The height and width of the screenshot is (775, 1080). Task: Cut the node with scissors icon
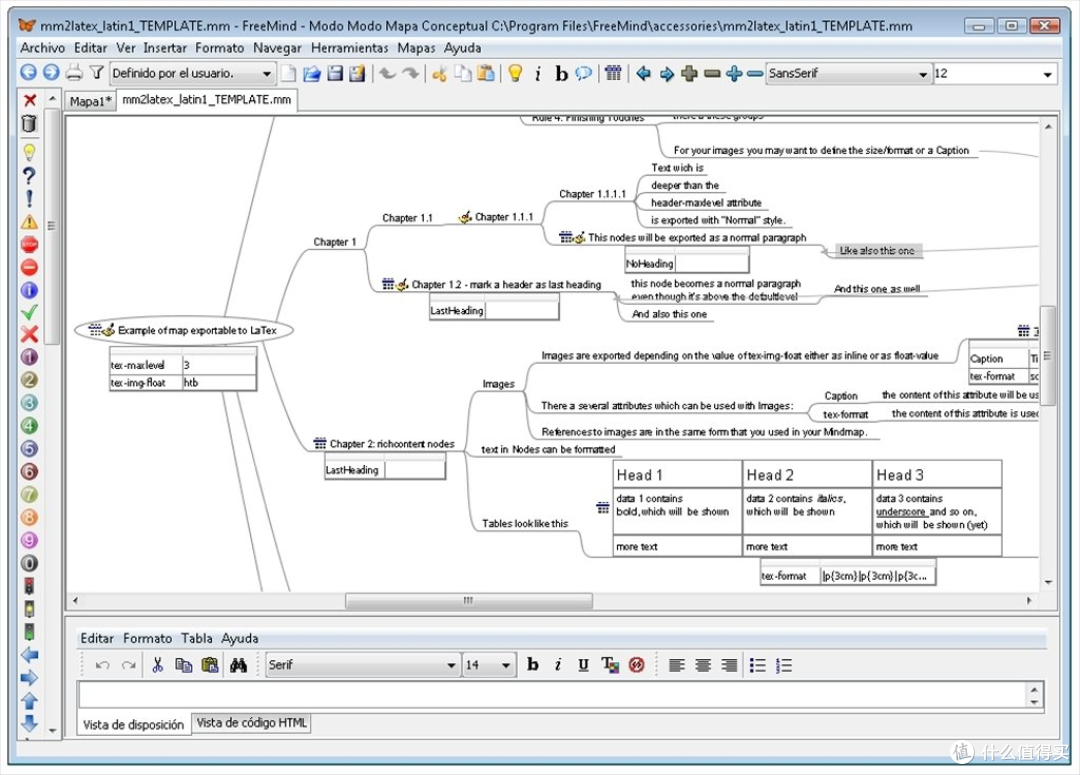(x=439, y=73)
